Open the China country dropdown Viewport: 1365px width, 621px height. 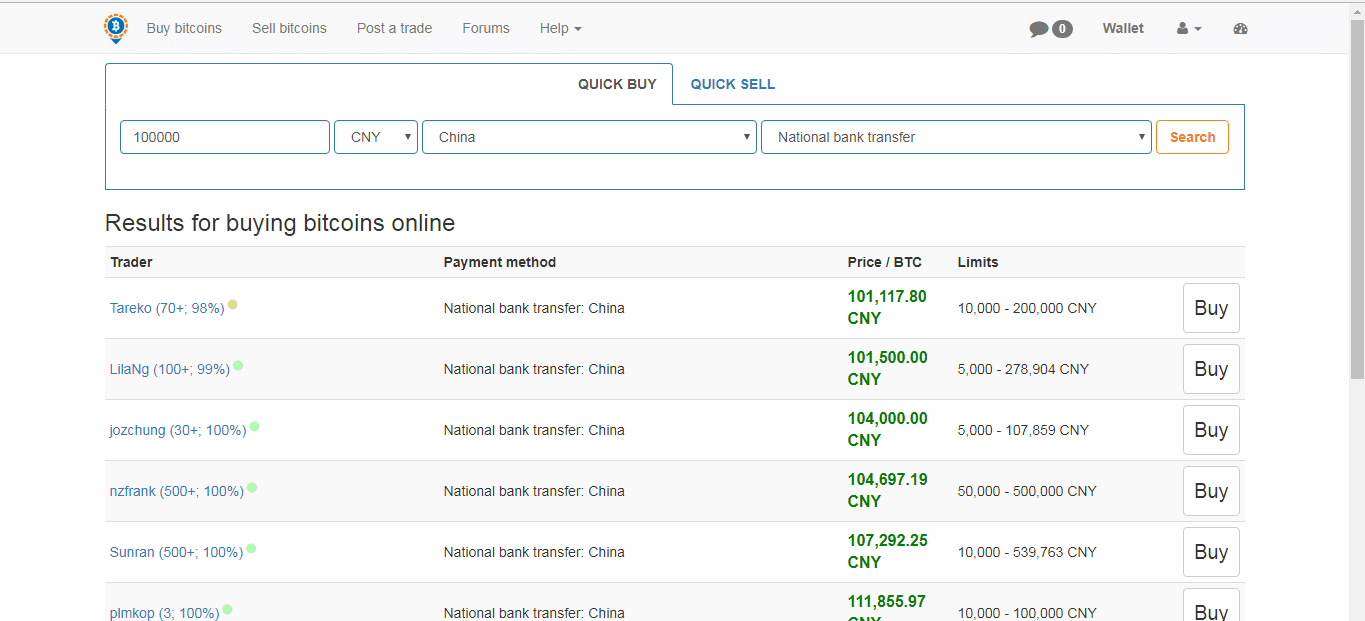[589, 137]
